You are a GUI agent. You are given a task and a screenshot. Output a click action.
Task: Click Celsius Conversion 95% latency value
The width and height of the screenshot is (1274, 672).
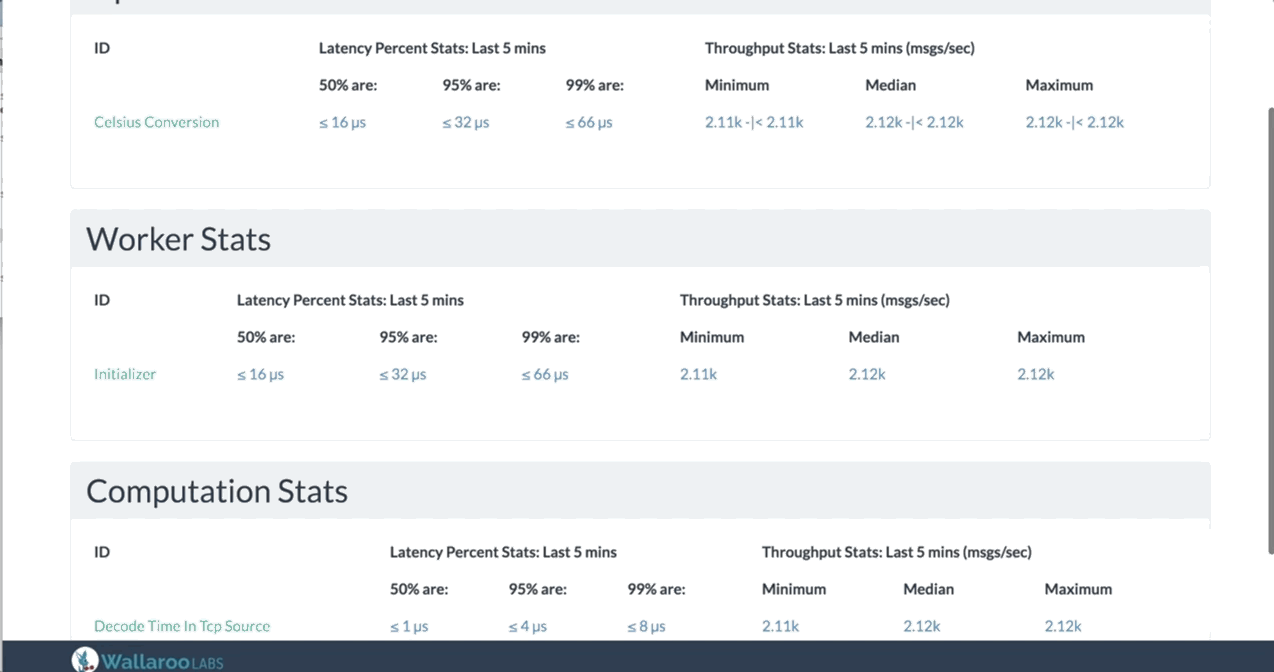click(465, 122)
